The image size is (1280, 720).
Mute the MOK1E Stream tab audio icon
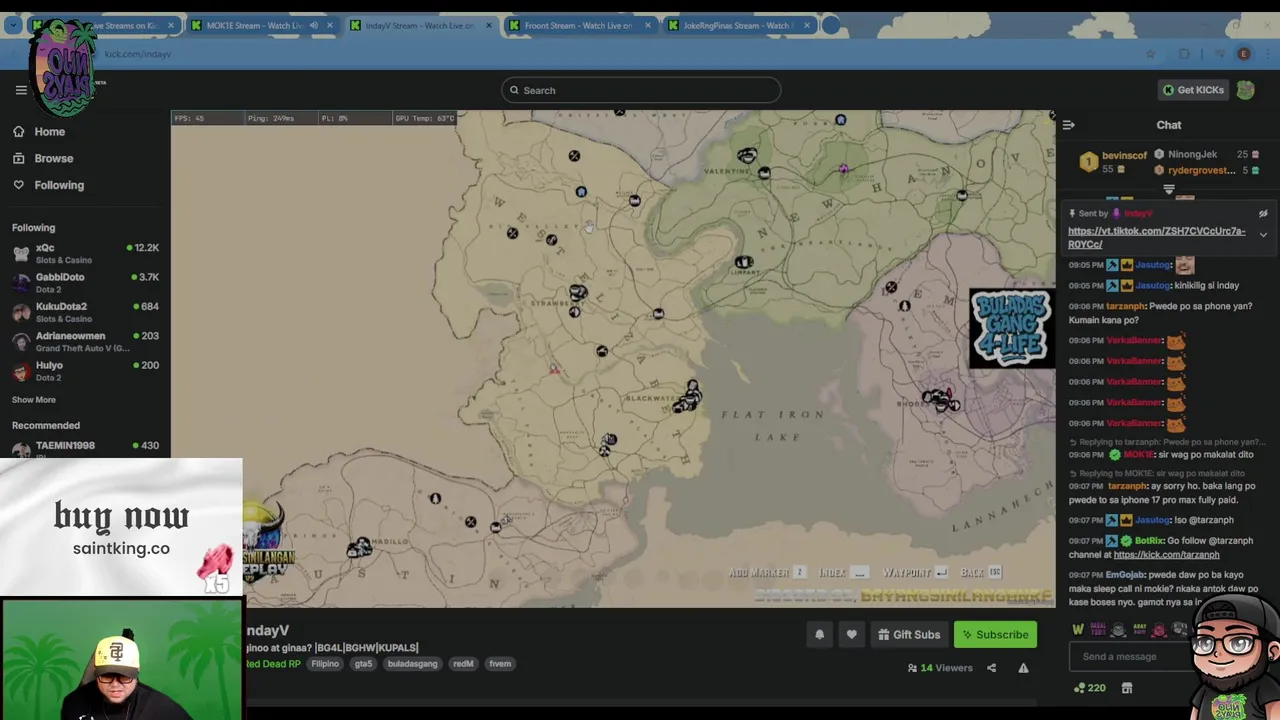(x=314, y=25)
